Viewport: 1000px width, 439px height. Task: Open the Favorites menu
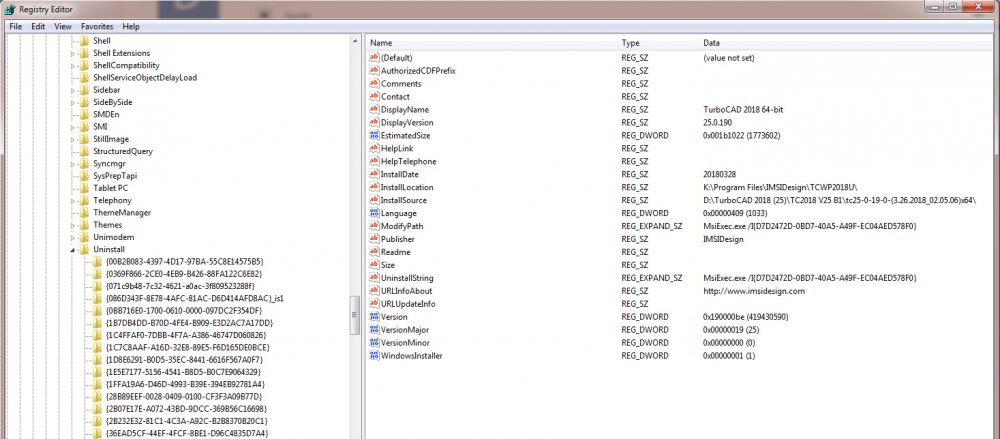[97, 27]
